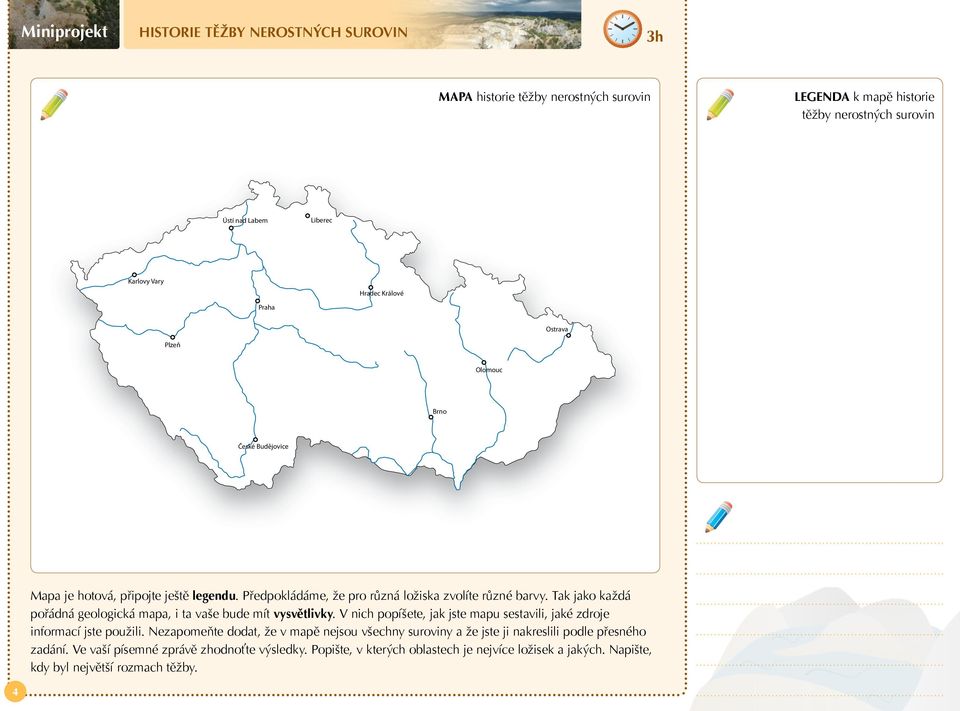Click the Praha city marker
This screenshot has width=960, height=711.
click(258, 301)
